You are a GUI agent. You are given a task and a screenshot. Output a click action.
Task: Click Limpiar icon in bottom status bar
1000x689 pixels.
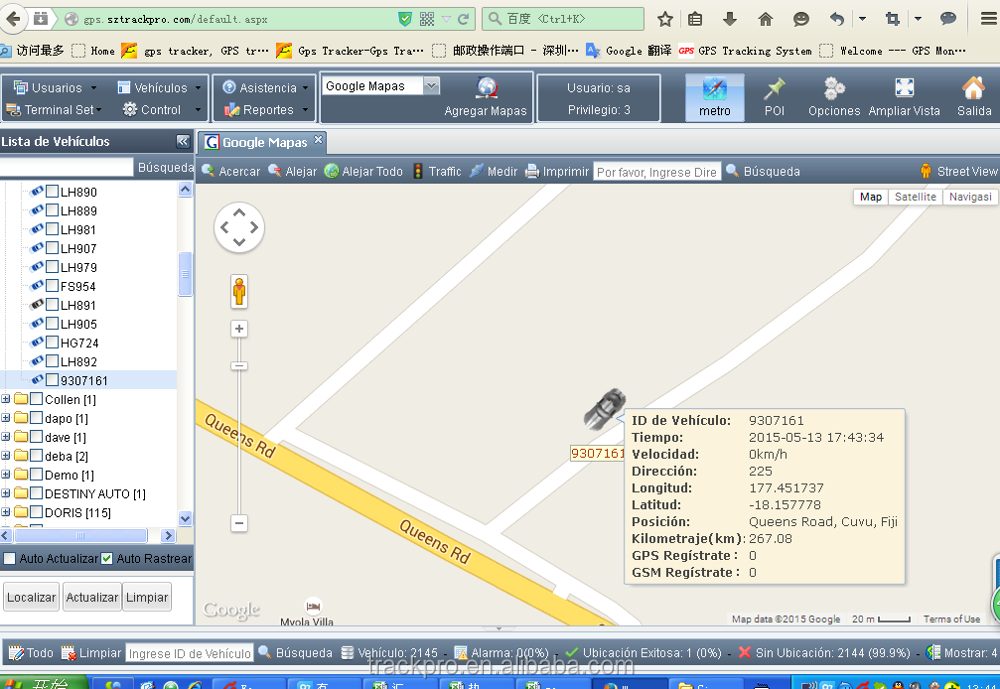68,653
